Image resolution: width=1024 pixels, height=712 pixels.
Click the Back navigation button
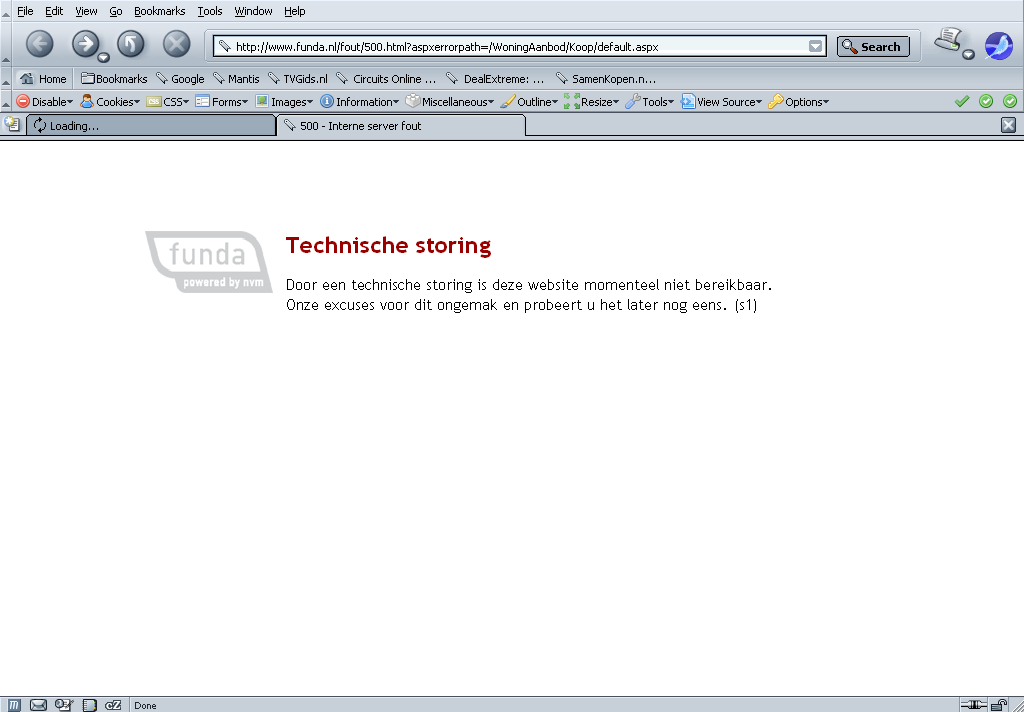tap(39, 44)
